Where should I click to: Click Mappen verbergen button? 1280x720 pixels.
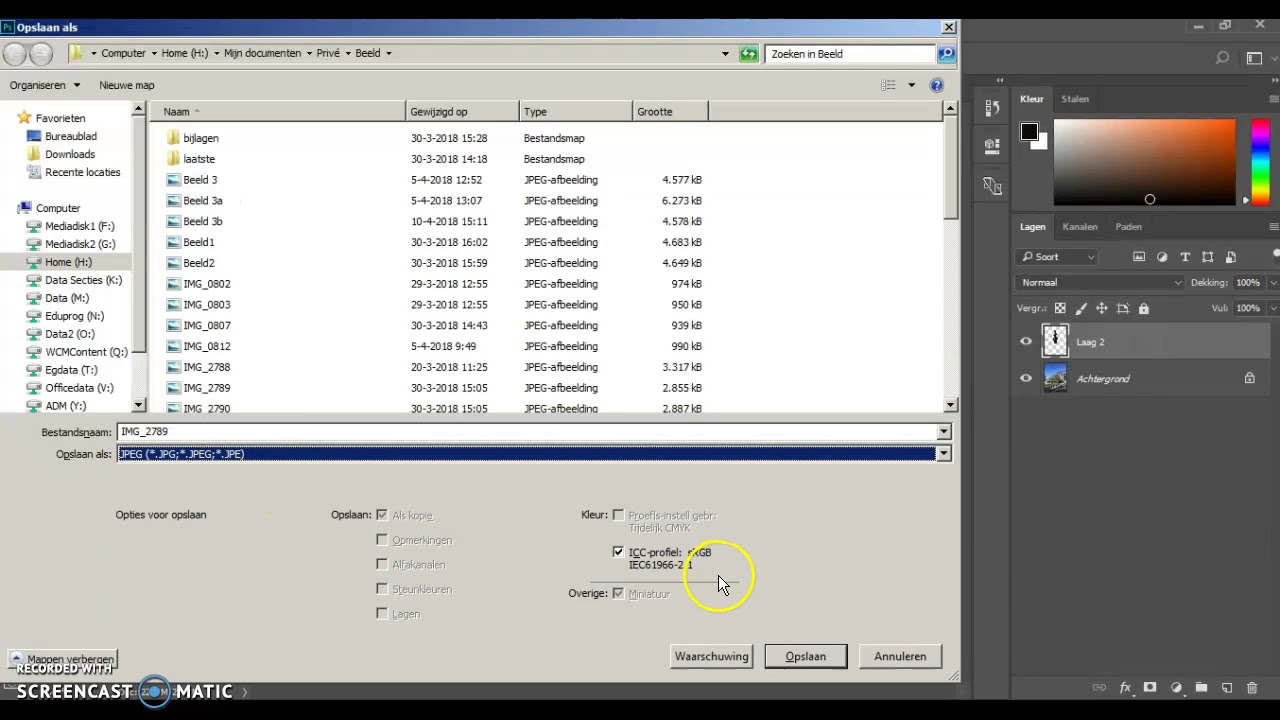point(62,660)
